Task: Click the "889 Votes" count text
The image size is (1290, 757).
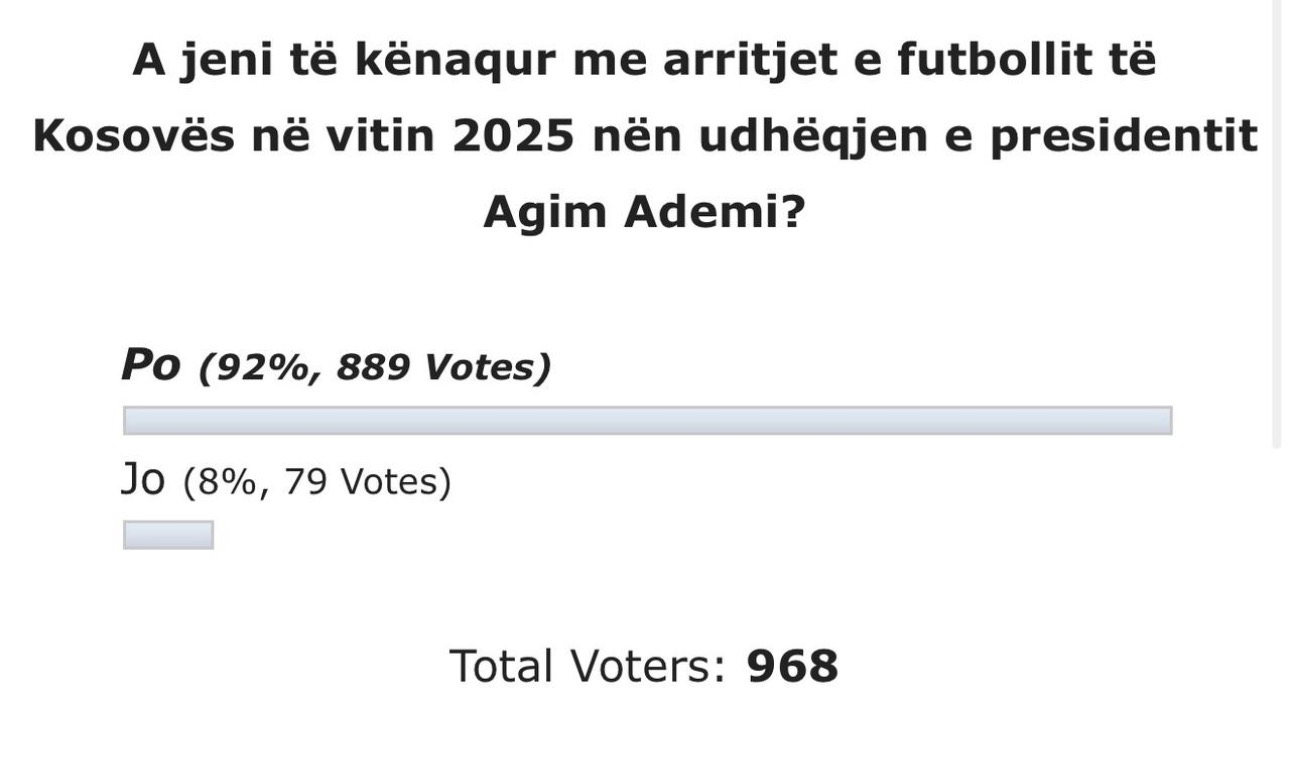Action: [x=442, y=369]
